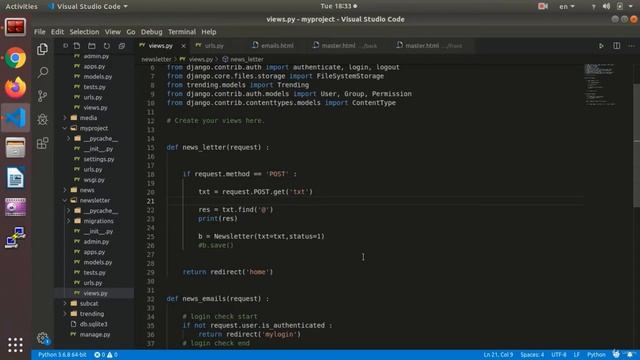
Task: Open db.sqlite3 in the explorer
Action: 93,324
